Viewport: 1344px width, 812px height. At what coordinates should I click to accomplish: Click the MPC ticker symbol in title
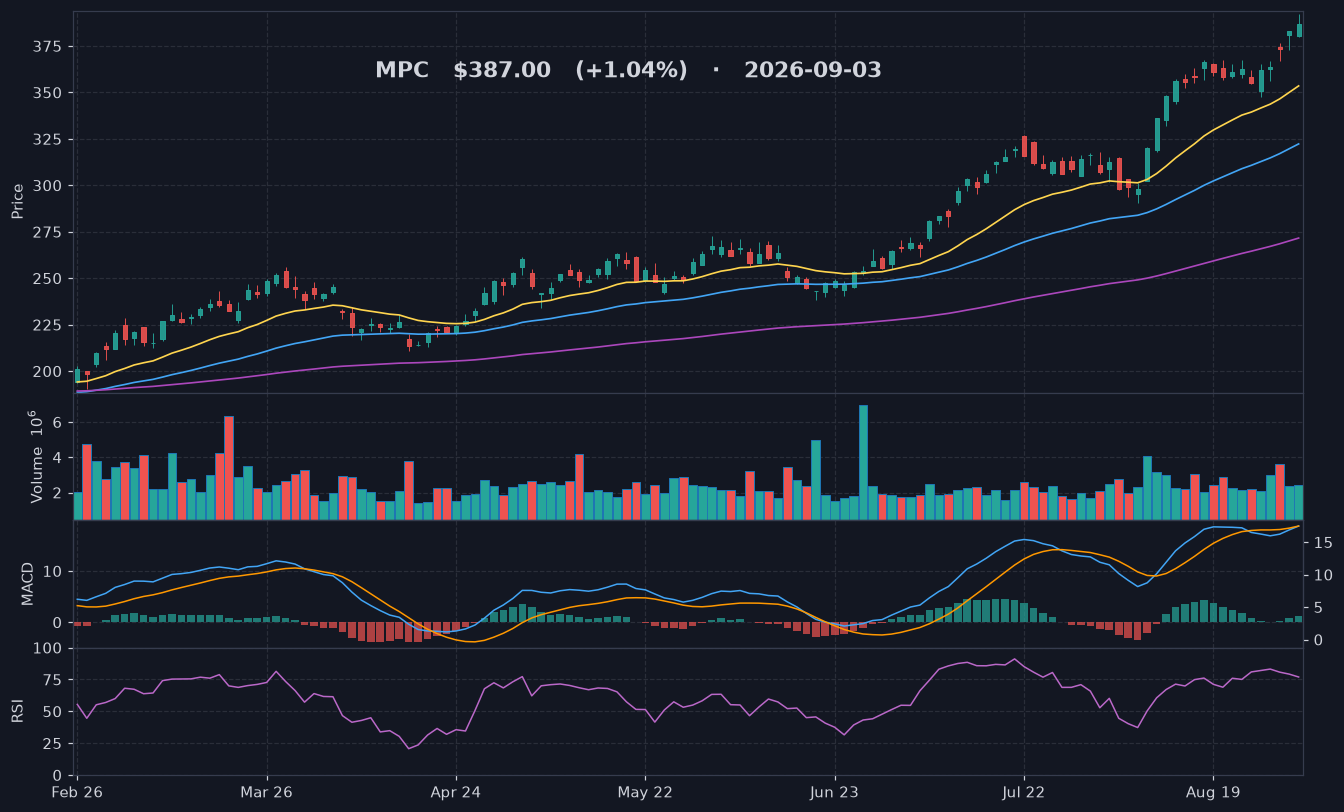click(402, 71)
